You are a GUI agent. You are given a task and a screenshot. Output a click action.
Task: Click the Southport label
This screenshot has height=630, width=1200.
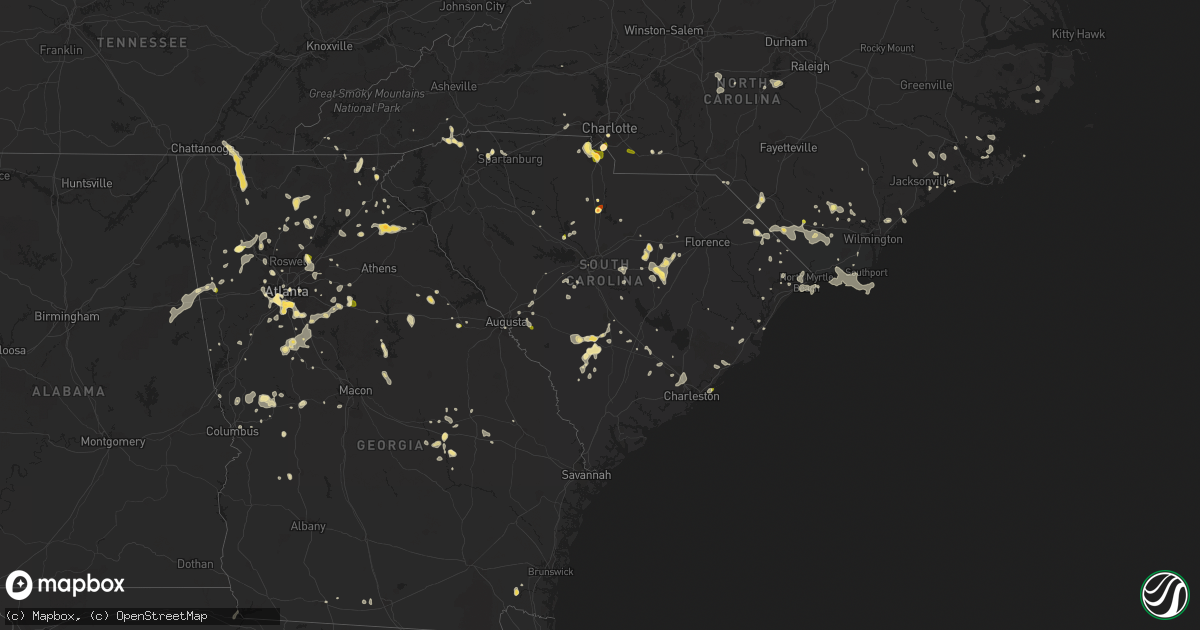866,272
